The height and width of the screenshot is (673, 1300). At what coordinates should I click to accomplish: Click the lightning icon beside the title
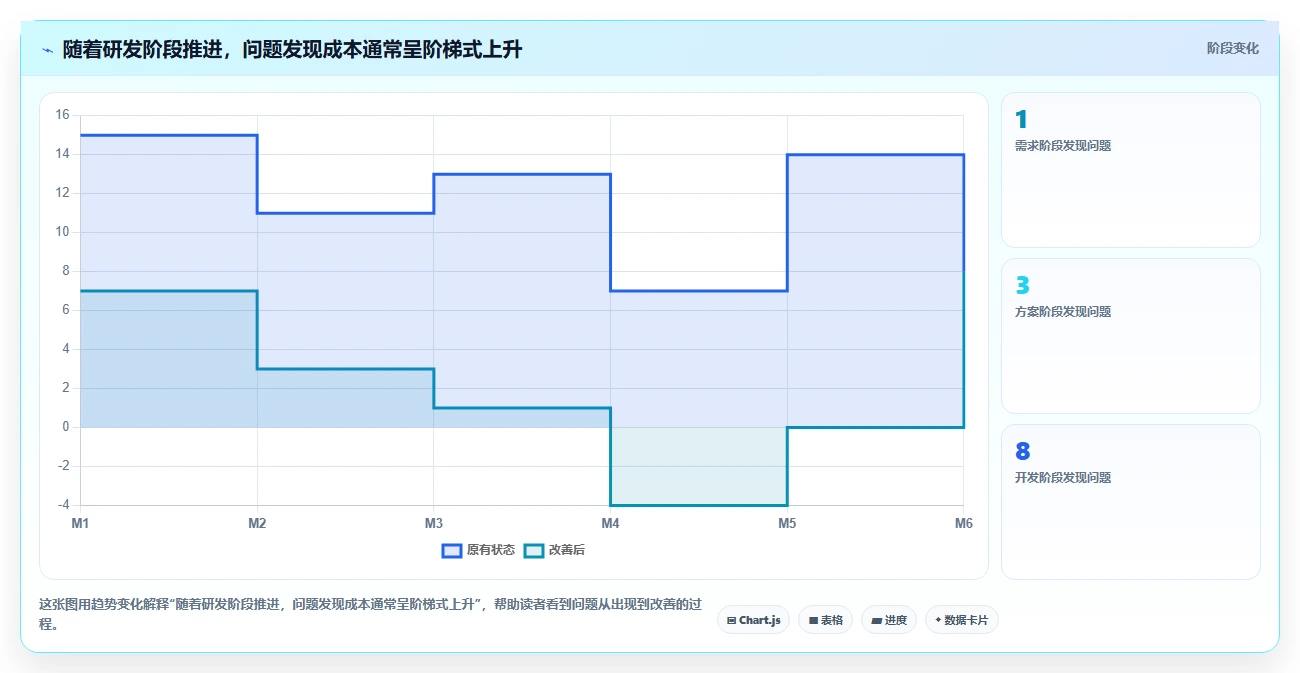(x=47, y=50)
